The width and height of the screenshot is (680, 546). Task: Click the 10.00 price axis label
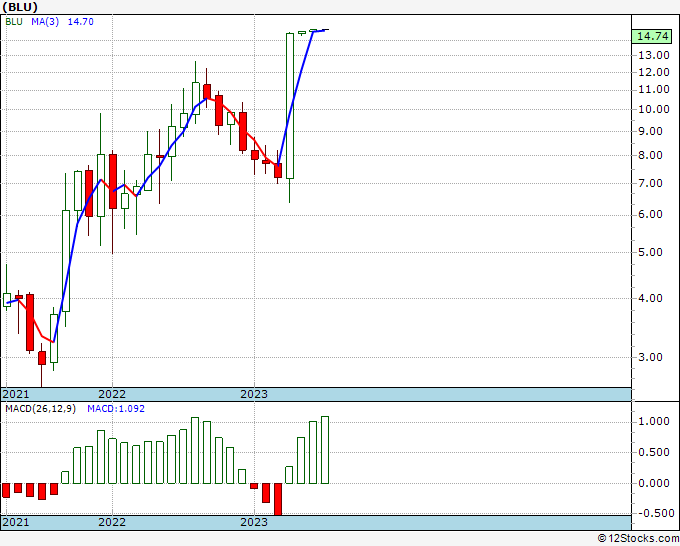pyautogui.click(x=654, y=109)
